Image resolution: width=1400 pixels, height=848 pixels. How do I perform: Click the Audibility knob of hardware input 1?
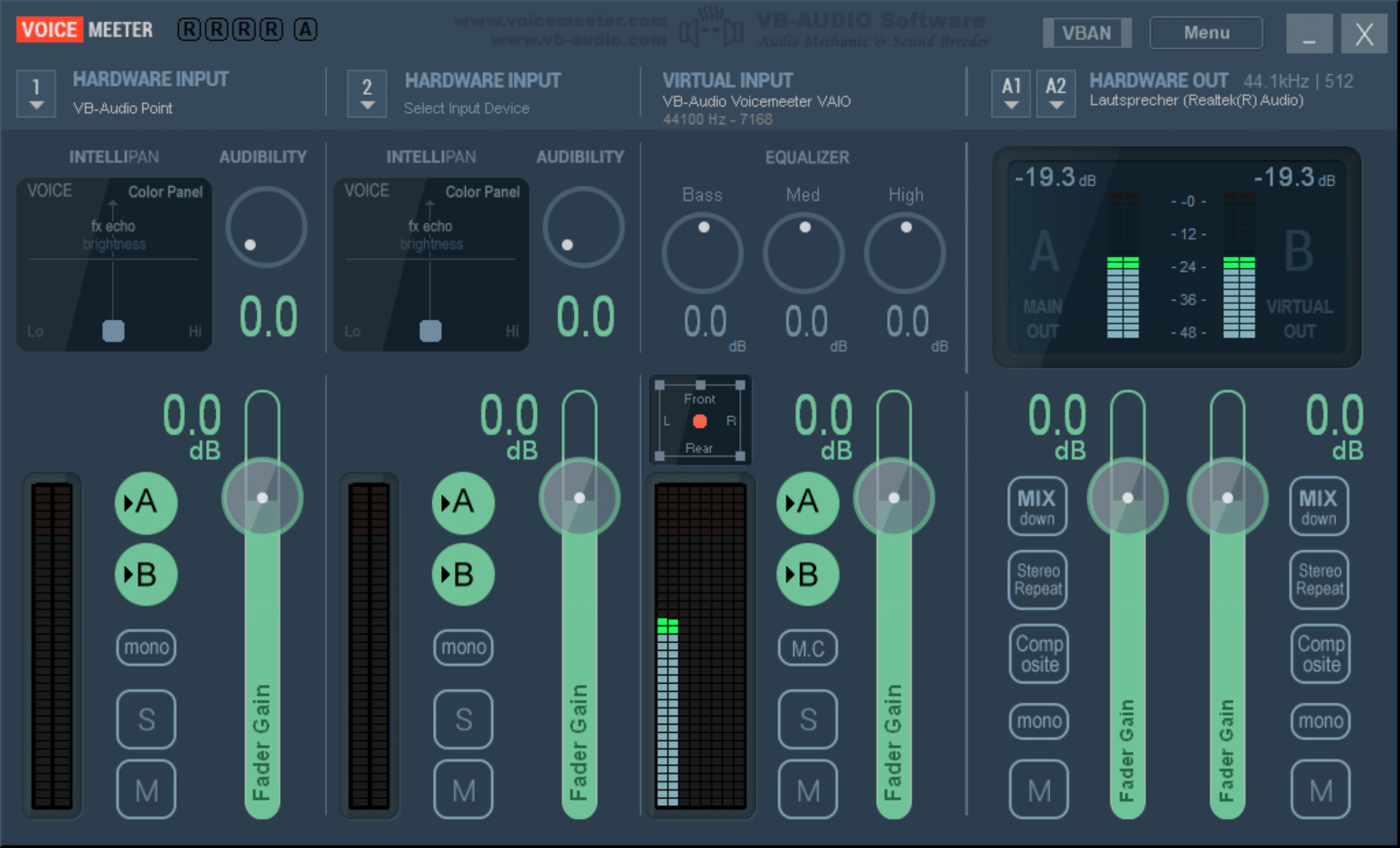(x=266, y=227)
